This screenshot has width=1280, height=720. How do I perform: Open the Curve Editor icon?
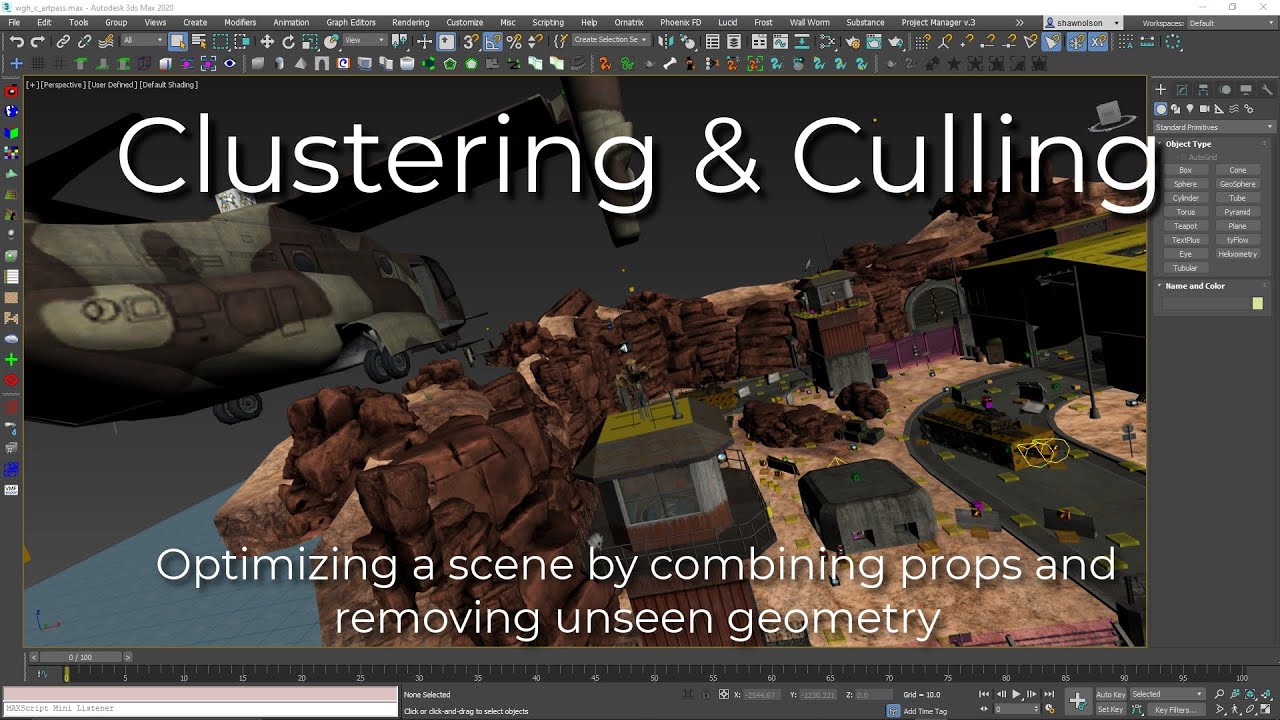click(x=780, y=41)
